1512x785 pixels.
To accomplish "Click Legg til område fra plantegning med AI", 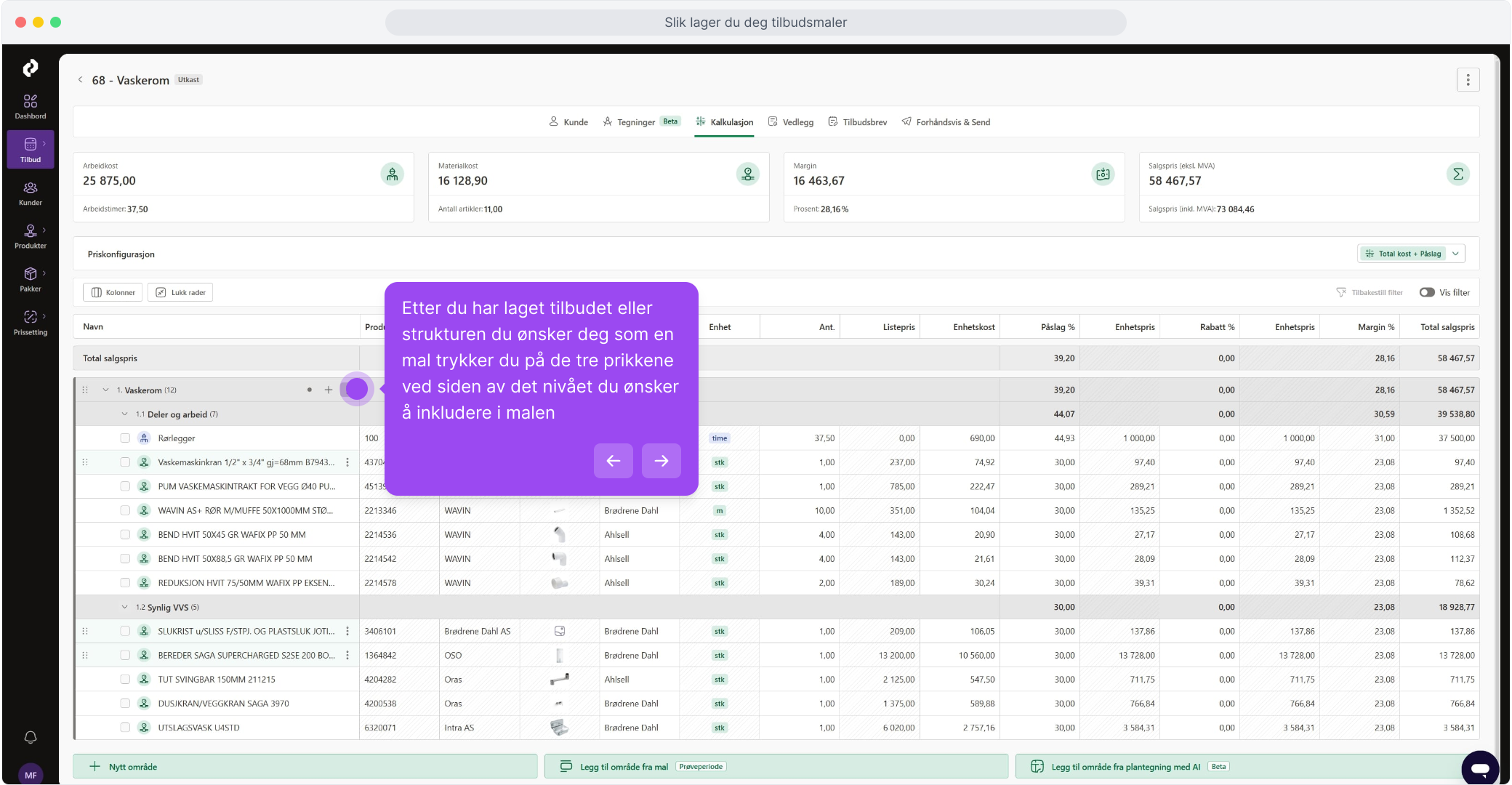I will pos(1247,767).
